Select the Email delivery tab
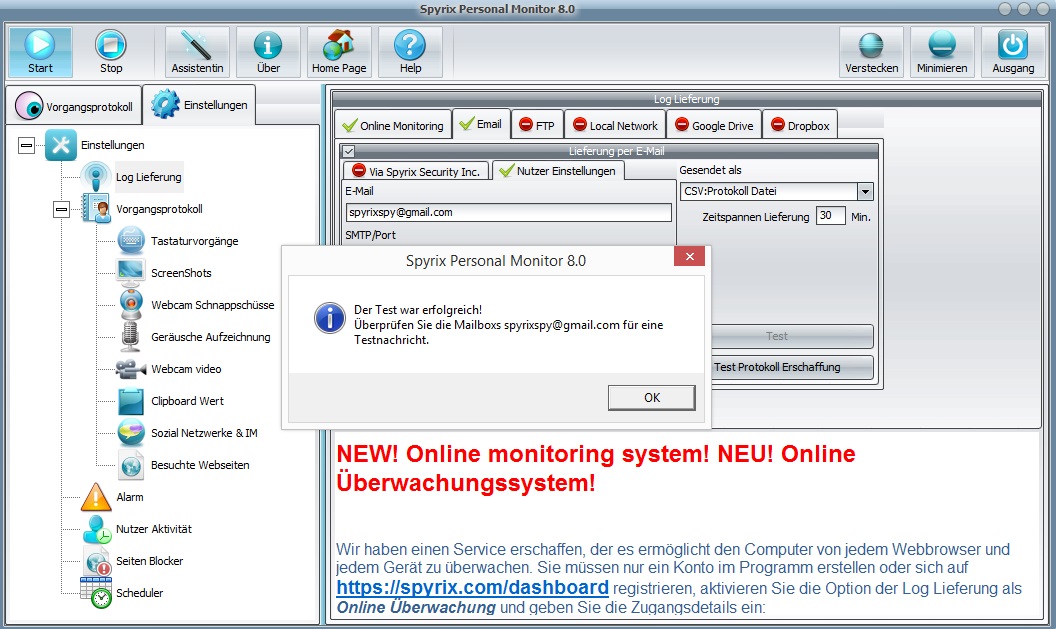The width and height of the screenshot is (1056, 629). coord(481,124)
